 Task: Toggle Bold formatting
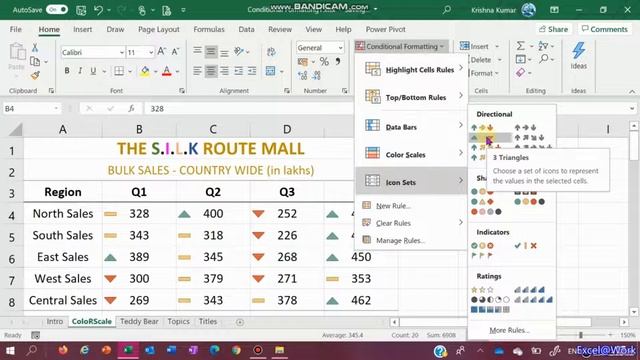tap(67, 71)
